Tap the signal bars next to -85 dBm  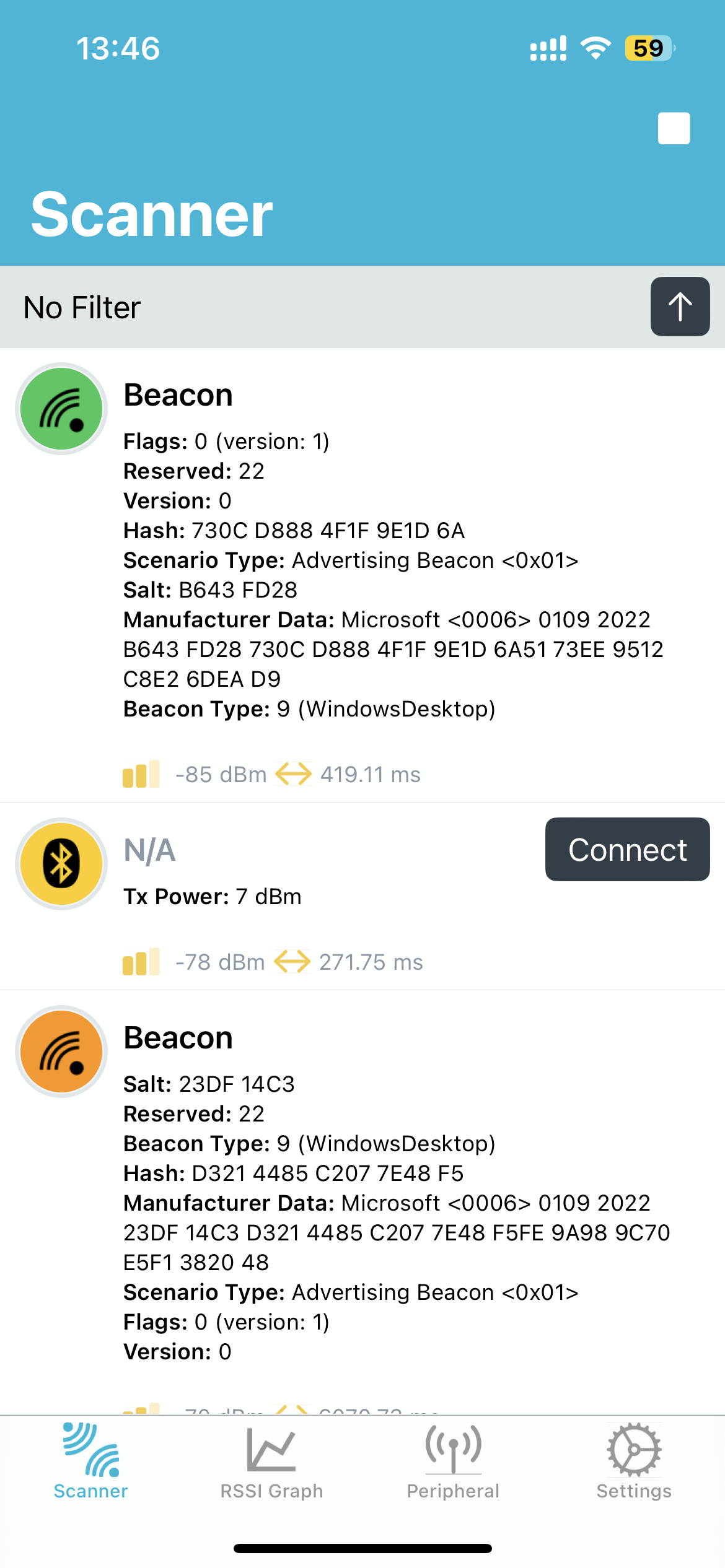pos(141,774)
